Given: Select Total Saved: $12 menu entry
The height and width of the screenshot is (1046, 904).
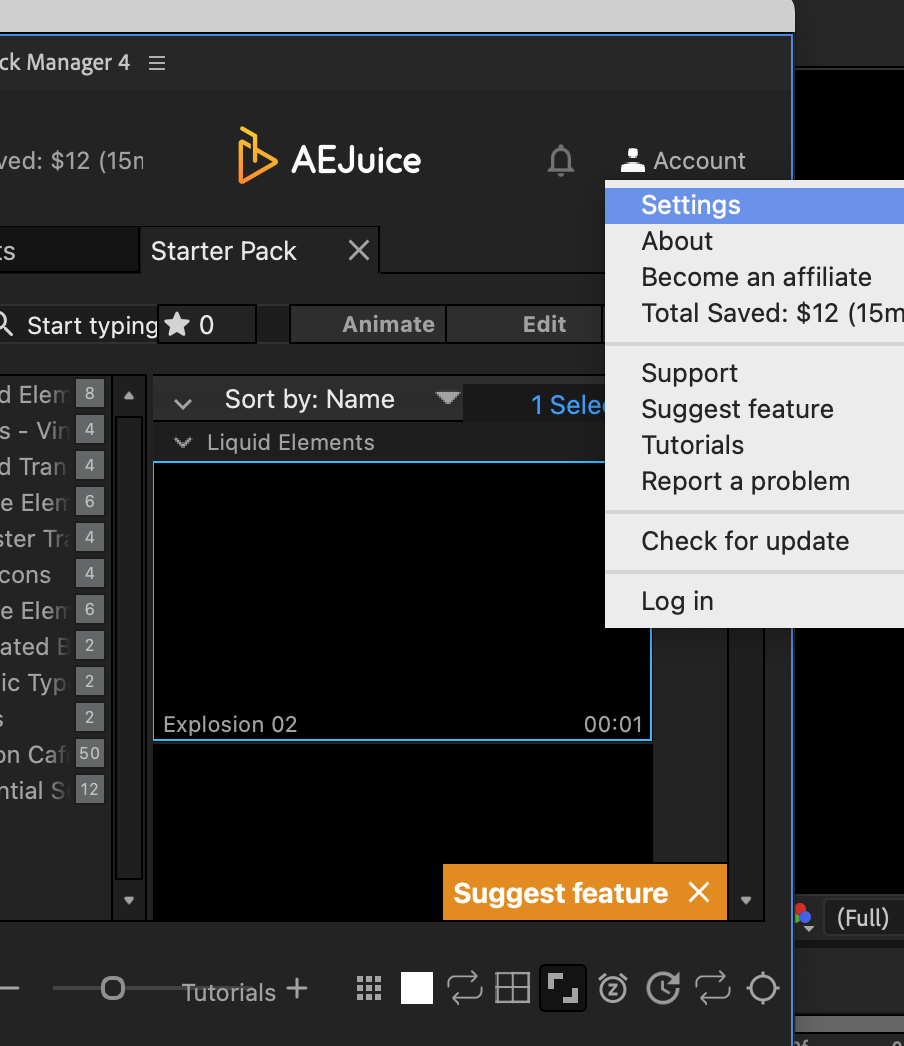Looking at the screenshot, I should (x=755, y=314).
